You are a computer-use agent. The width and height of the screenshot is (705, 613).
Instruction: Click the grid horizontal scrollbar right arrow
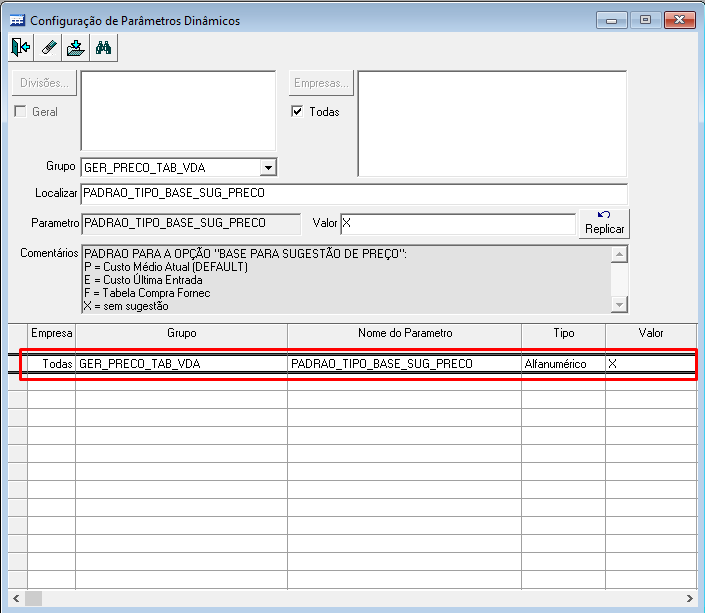[x=690, y=599]
